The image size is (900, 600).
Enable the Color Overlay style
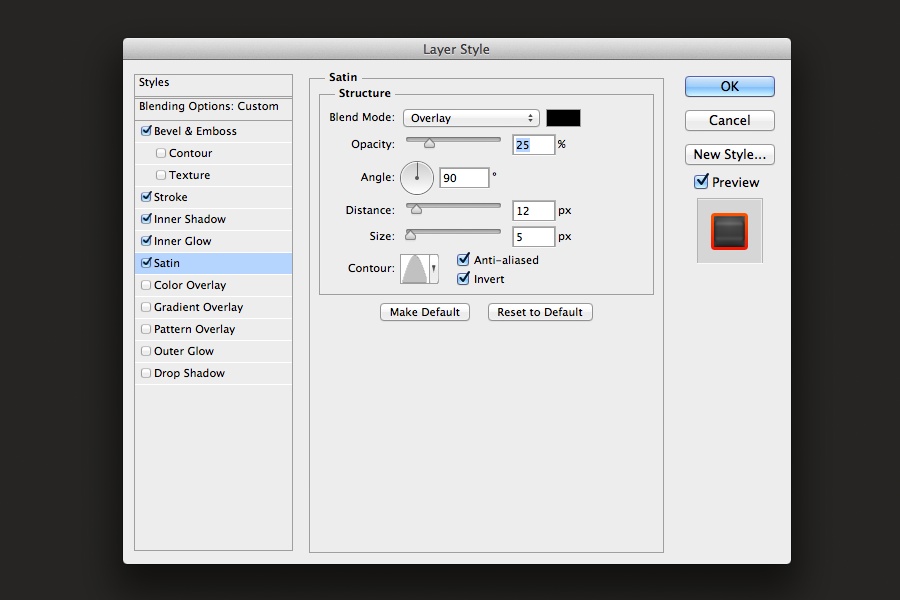point(146,285)
